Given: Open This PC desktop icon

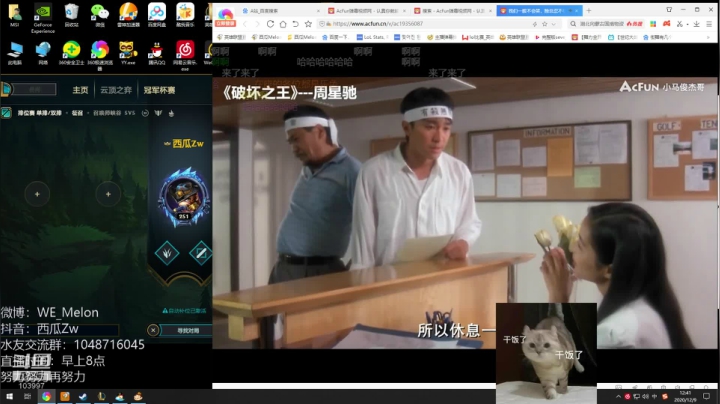Looking at the screenshot, I should [15, 53].
